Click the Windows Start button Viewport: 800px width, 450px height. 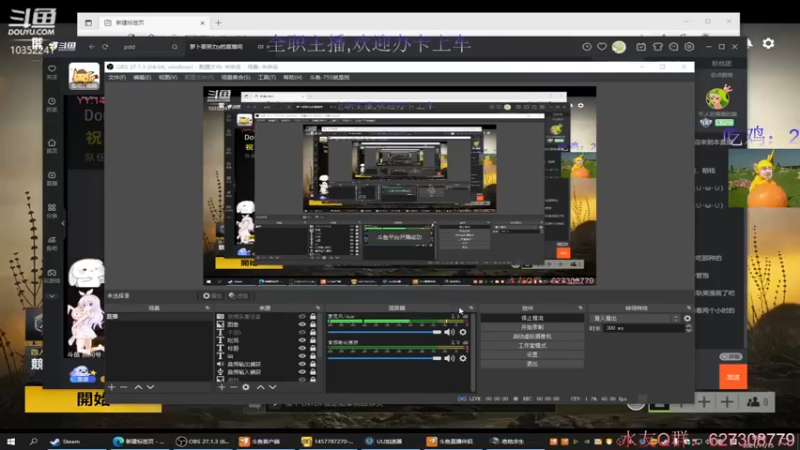pyautogui.click(x=11, y=441)
